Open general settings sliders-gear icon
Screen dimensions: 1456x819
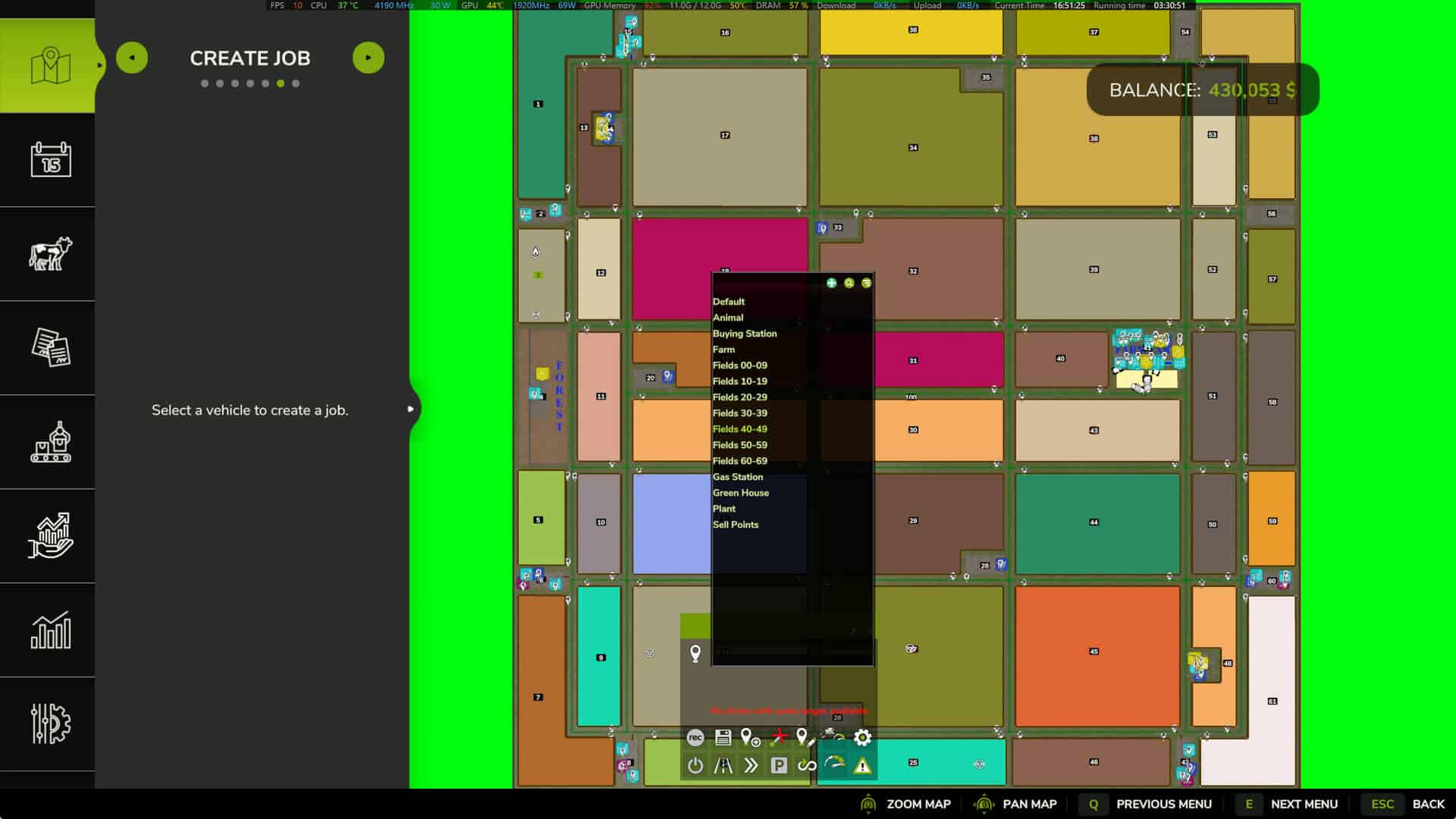[50, 724]
